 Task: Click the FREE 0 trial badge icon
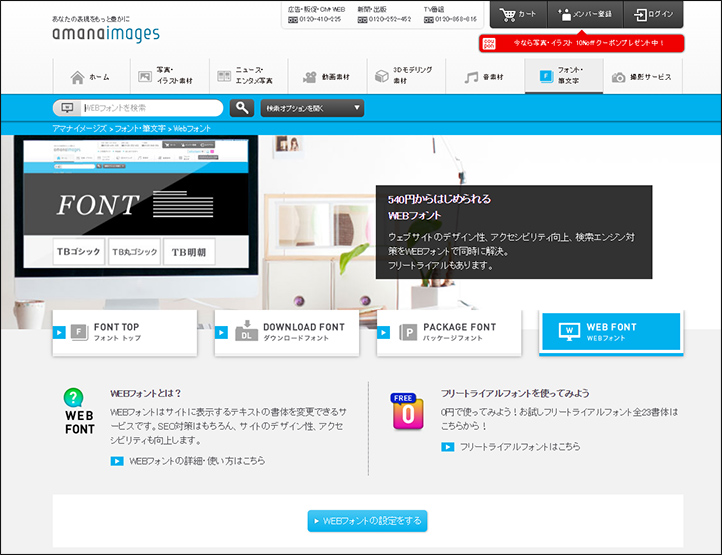point(408,411)
